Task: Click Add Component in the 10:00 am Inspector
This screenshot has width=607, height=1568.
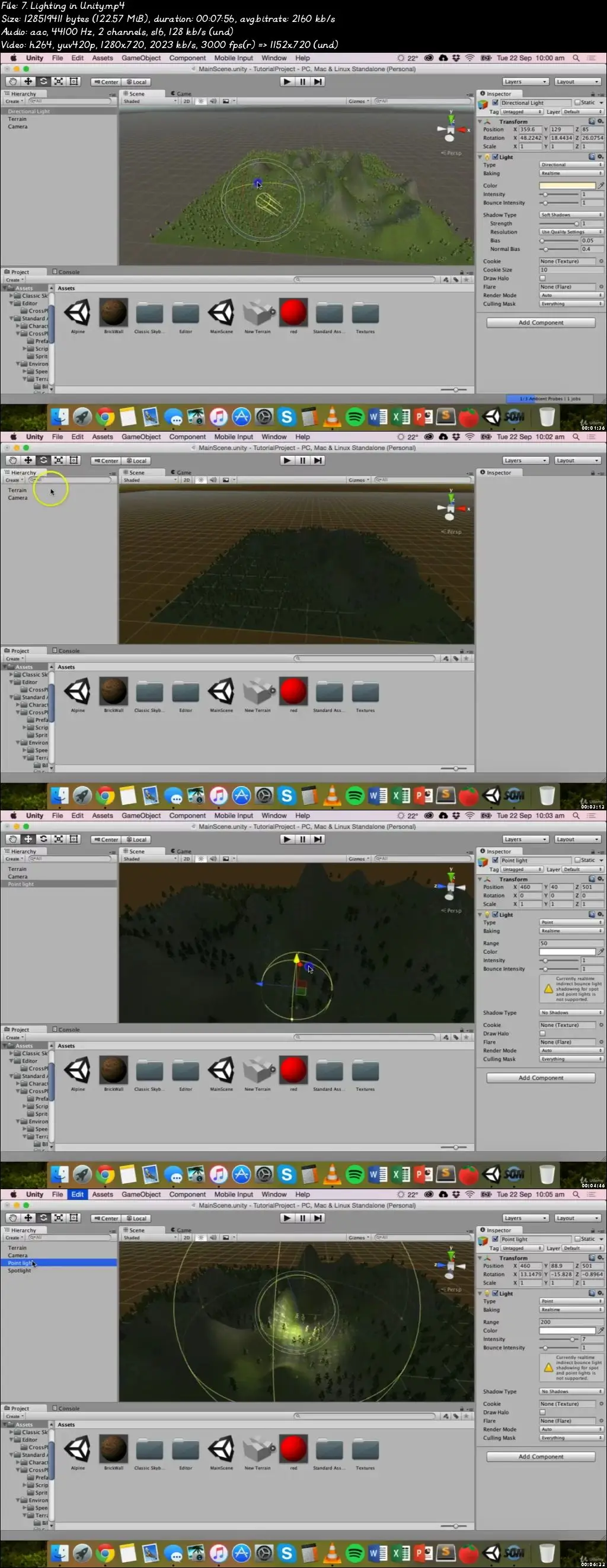Action: (x=541, y=322)
